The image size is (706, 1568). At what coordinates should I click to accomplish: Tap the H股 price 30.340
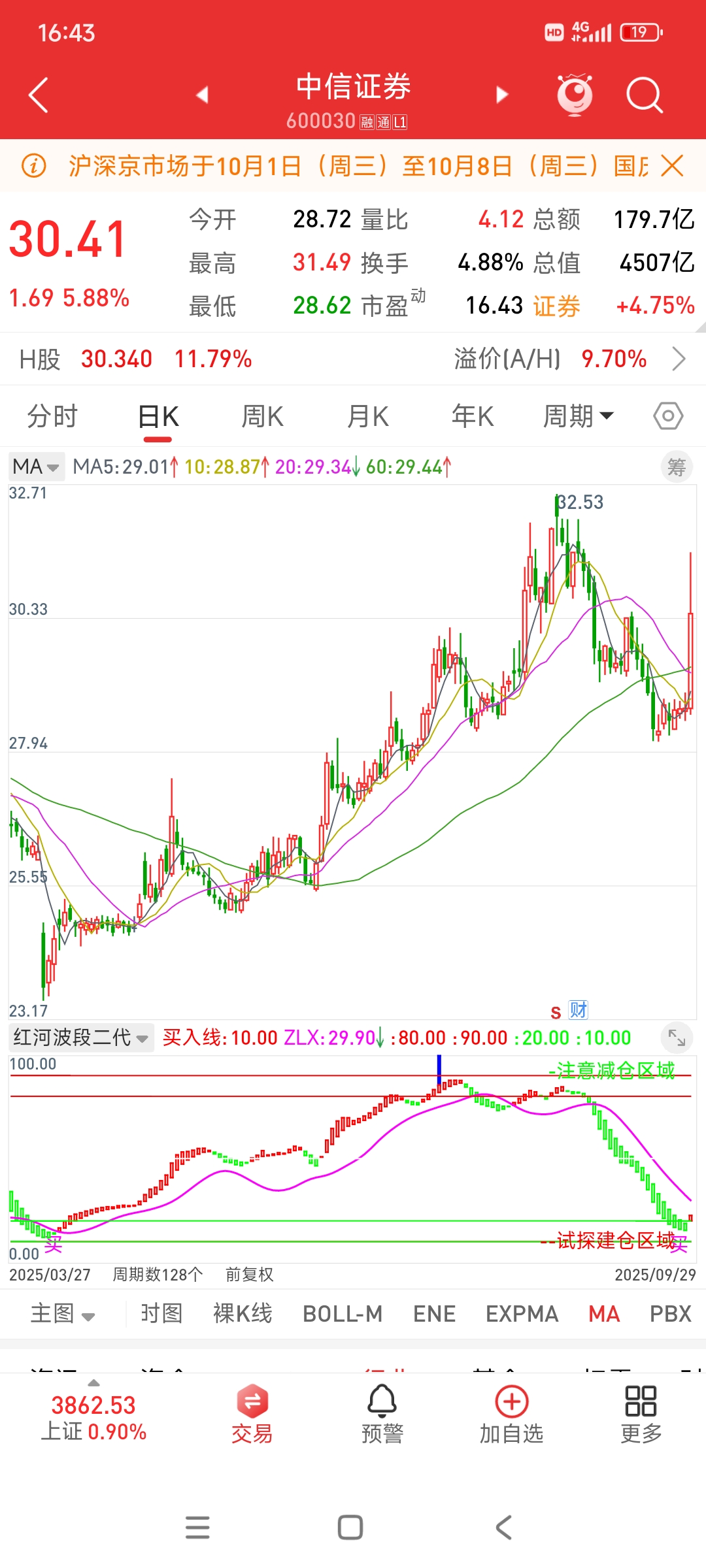(x=116, y=359)
